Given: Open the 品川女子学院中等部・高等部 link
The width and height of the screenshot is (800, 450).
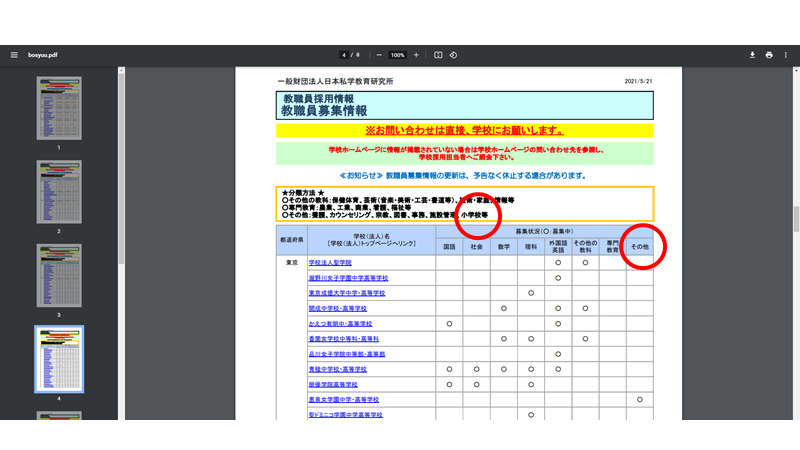Looking at the screenshot, I should point(347,354).
